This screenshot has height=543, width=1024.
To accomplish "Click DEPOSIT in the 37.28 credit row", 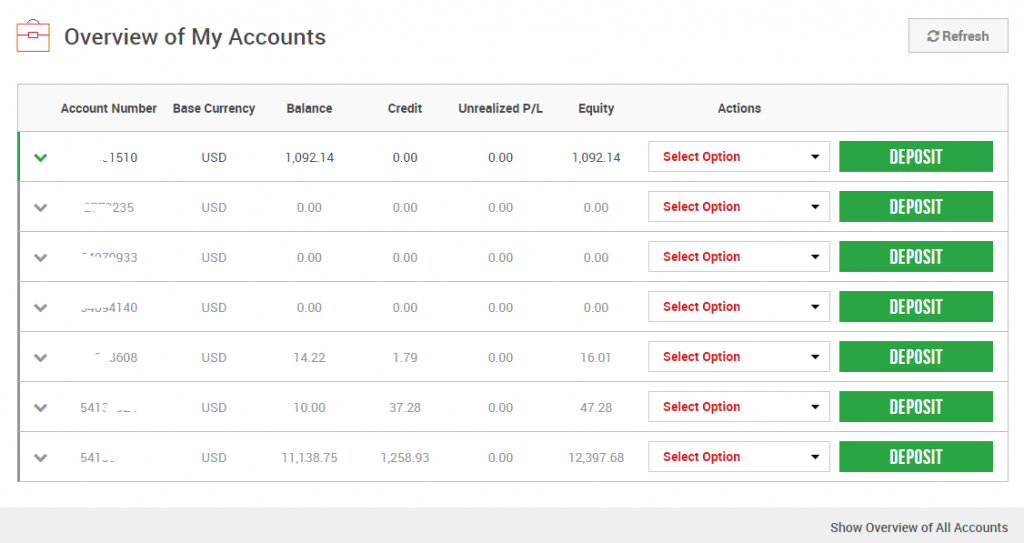I will pos(916,406).
